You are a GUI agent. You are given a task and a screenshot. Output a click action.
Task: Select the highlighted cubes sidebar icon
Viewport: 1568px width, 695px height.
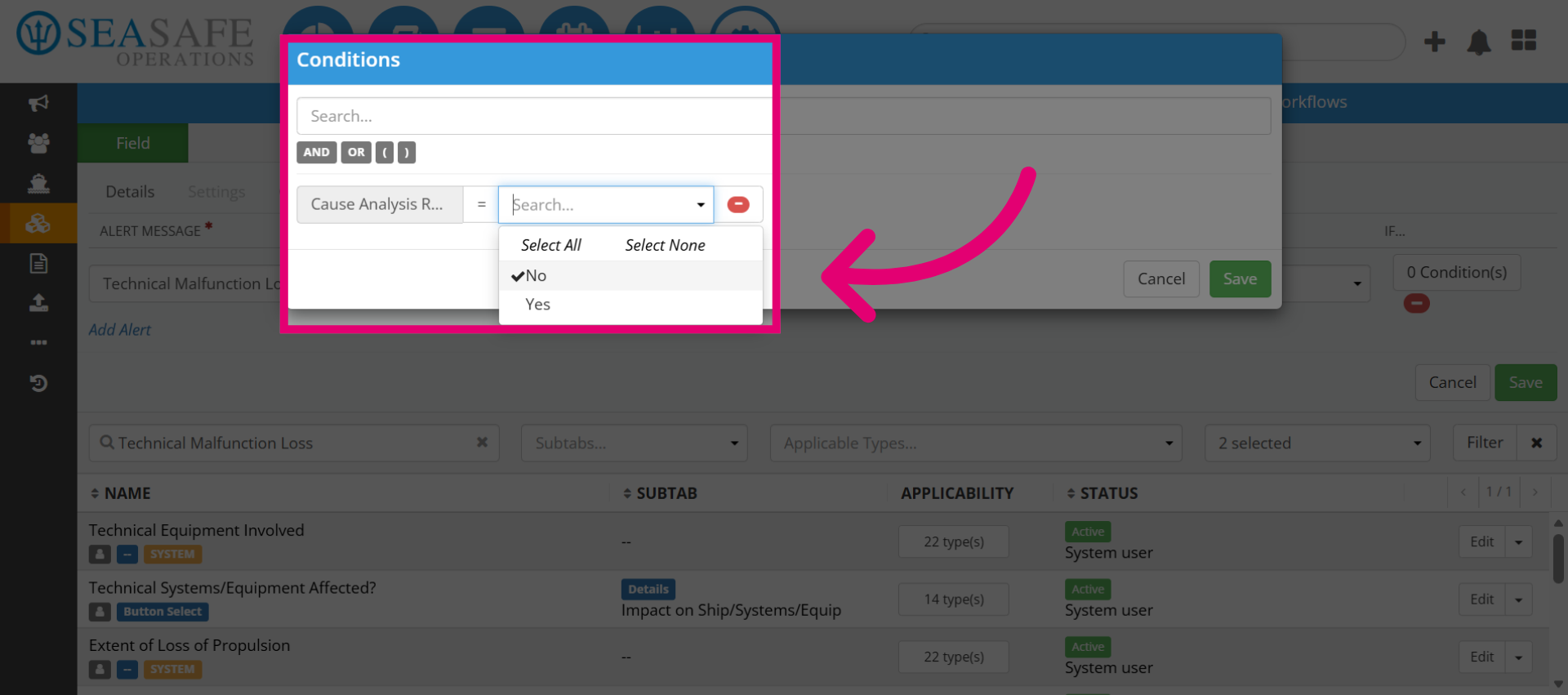(38, 223)
